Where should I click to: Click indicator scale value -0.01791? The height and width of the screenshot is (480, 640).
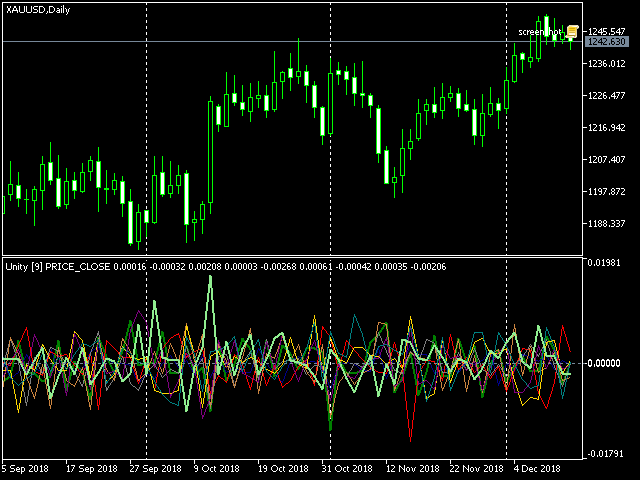(605, 454)
